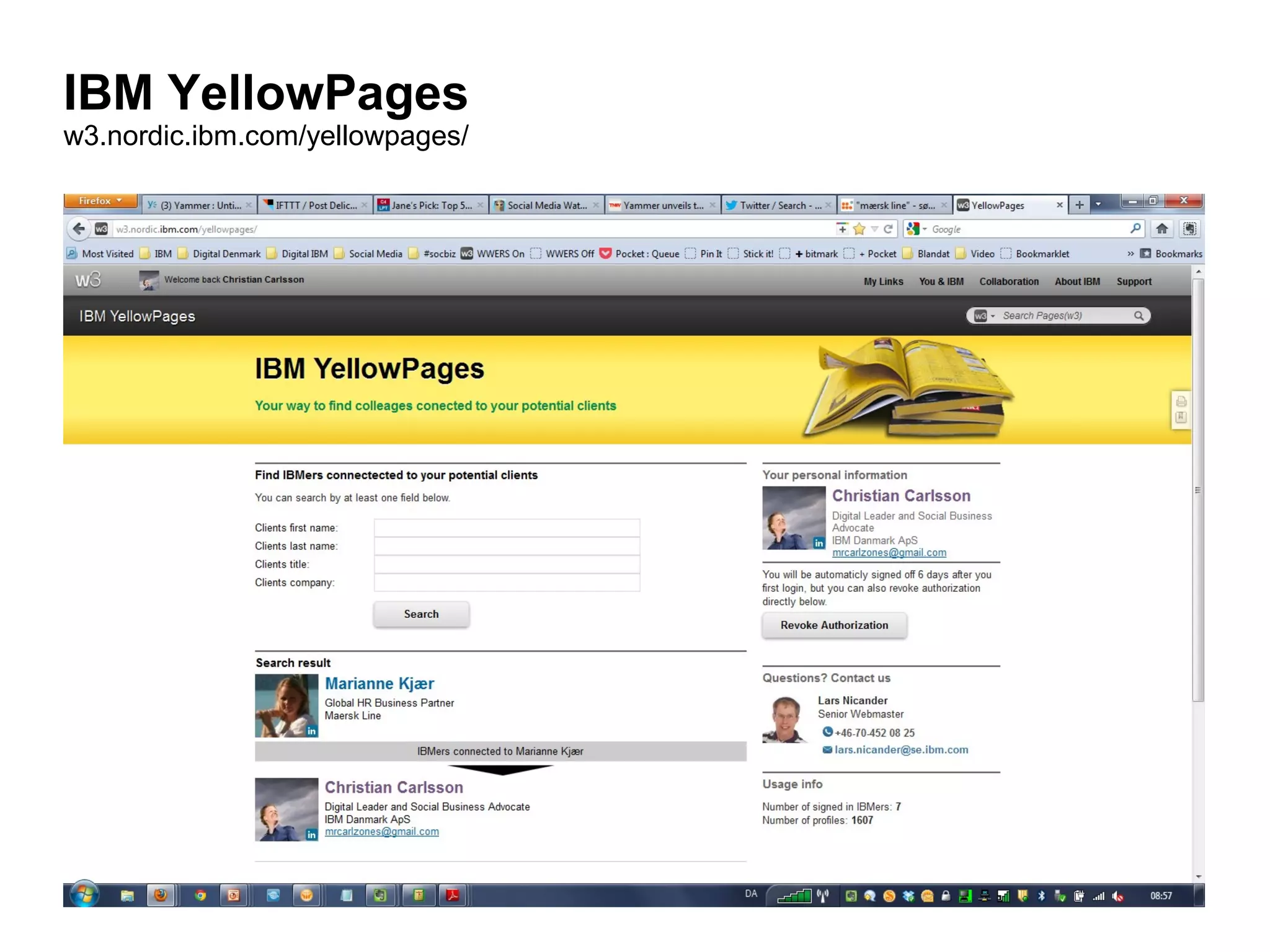This screenshot has height=952, width=1270.
Task: Launch Chrome from the taskbar
Action: (200, 896)
